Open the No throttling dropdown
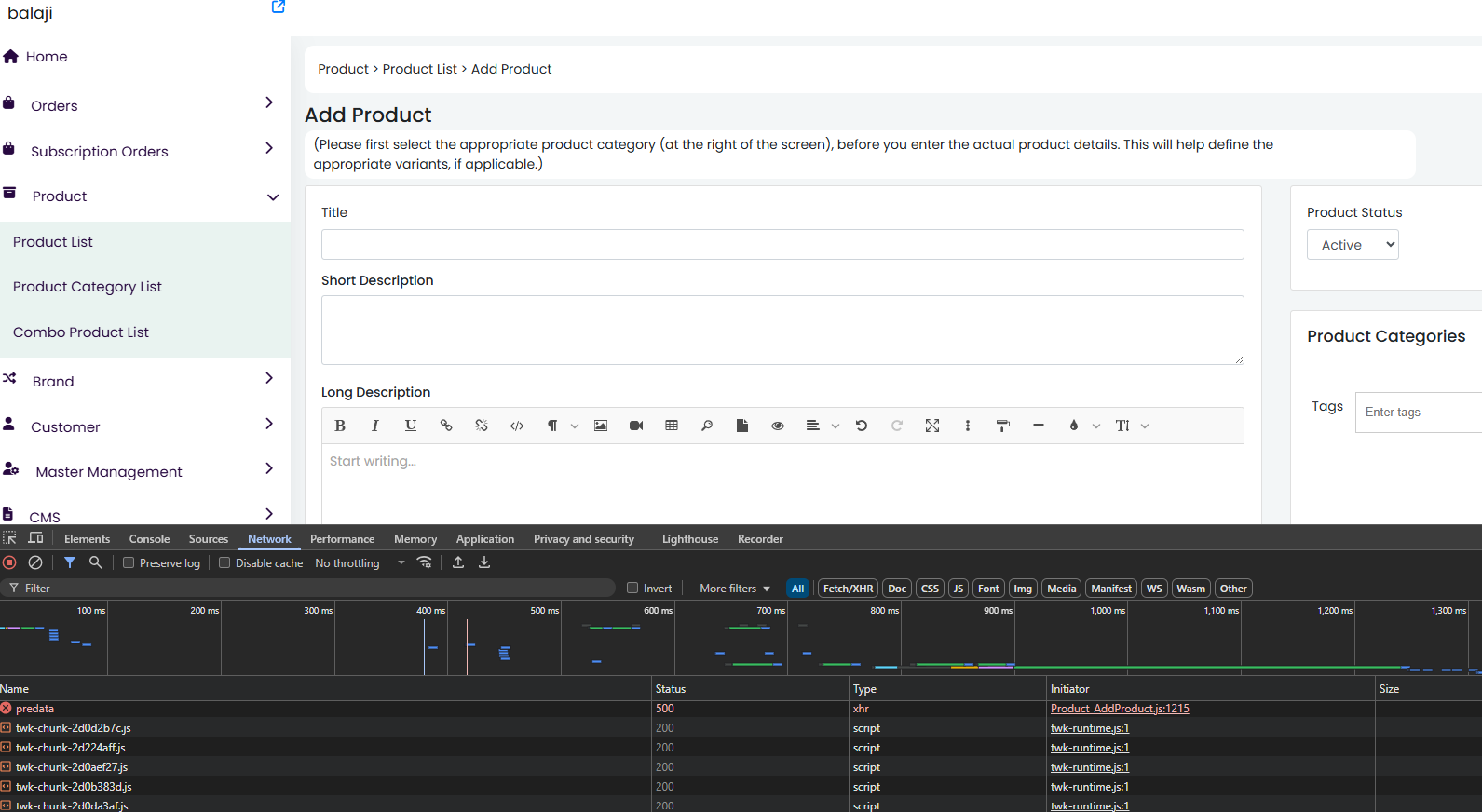The image size is (1482, 812). [360, 563]
